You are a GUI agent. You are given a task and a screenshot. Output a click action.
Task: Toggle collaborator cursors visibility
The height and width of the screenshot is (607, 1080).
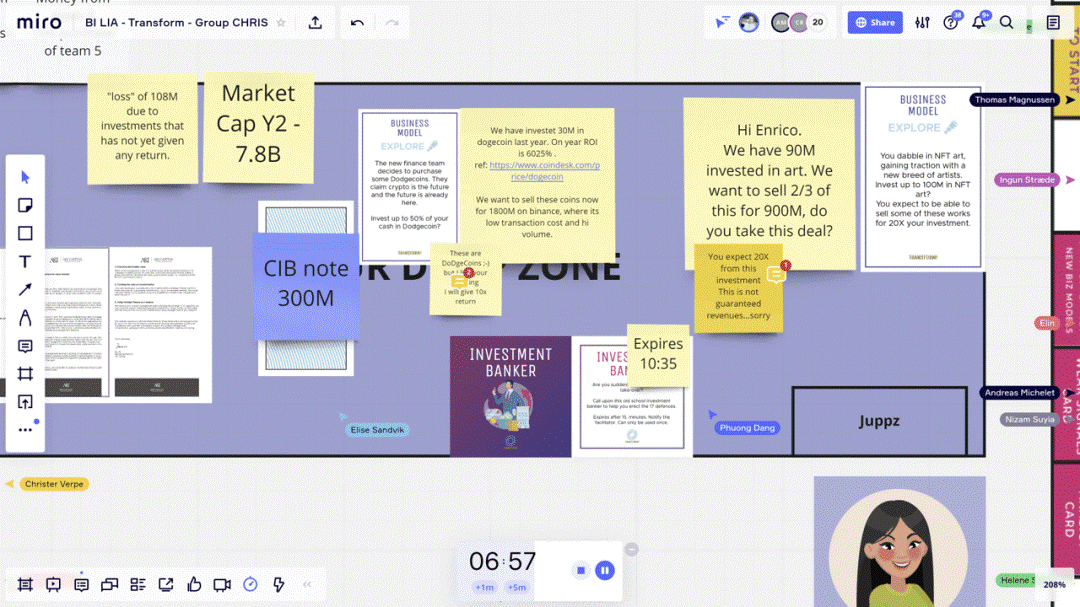tap(722, 22)
